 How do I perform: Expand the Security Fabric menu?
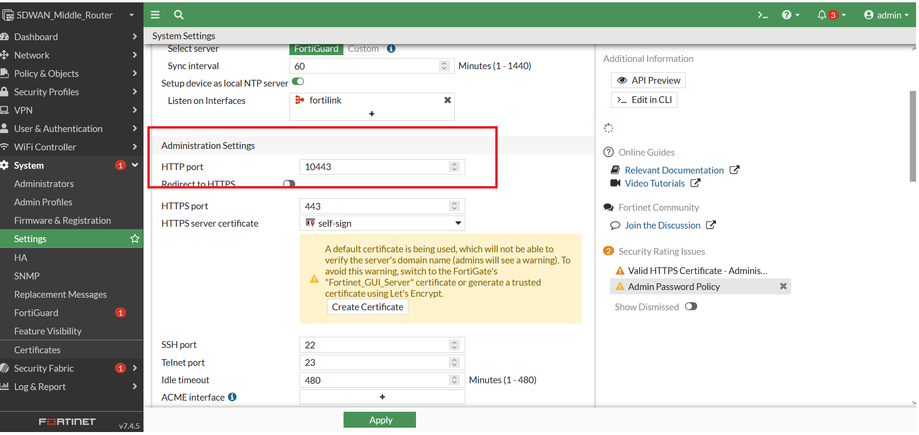tap(72, 368)
